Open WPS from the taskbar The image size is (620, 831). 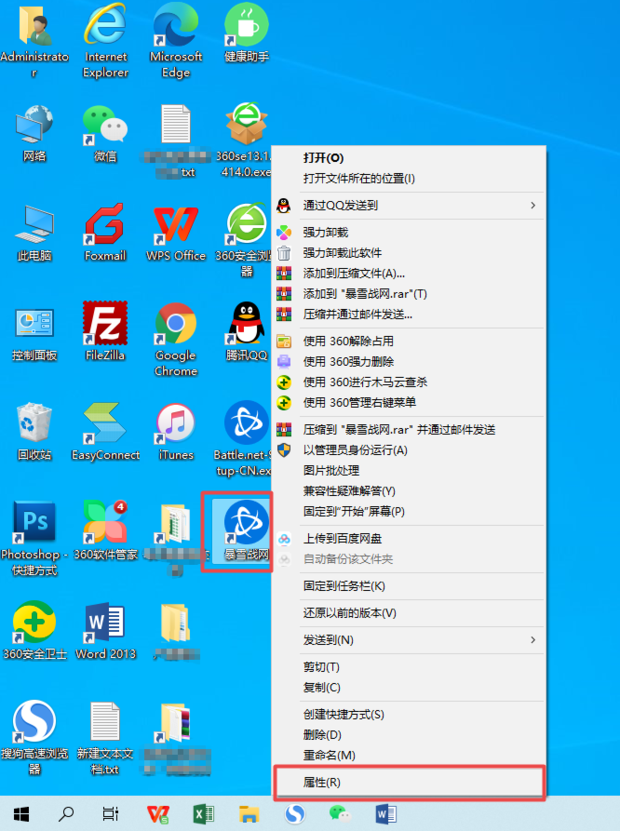coord(158,814)
